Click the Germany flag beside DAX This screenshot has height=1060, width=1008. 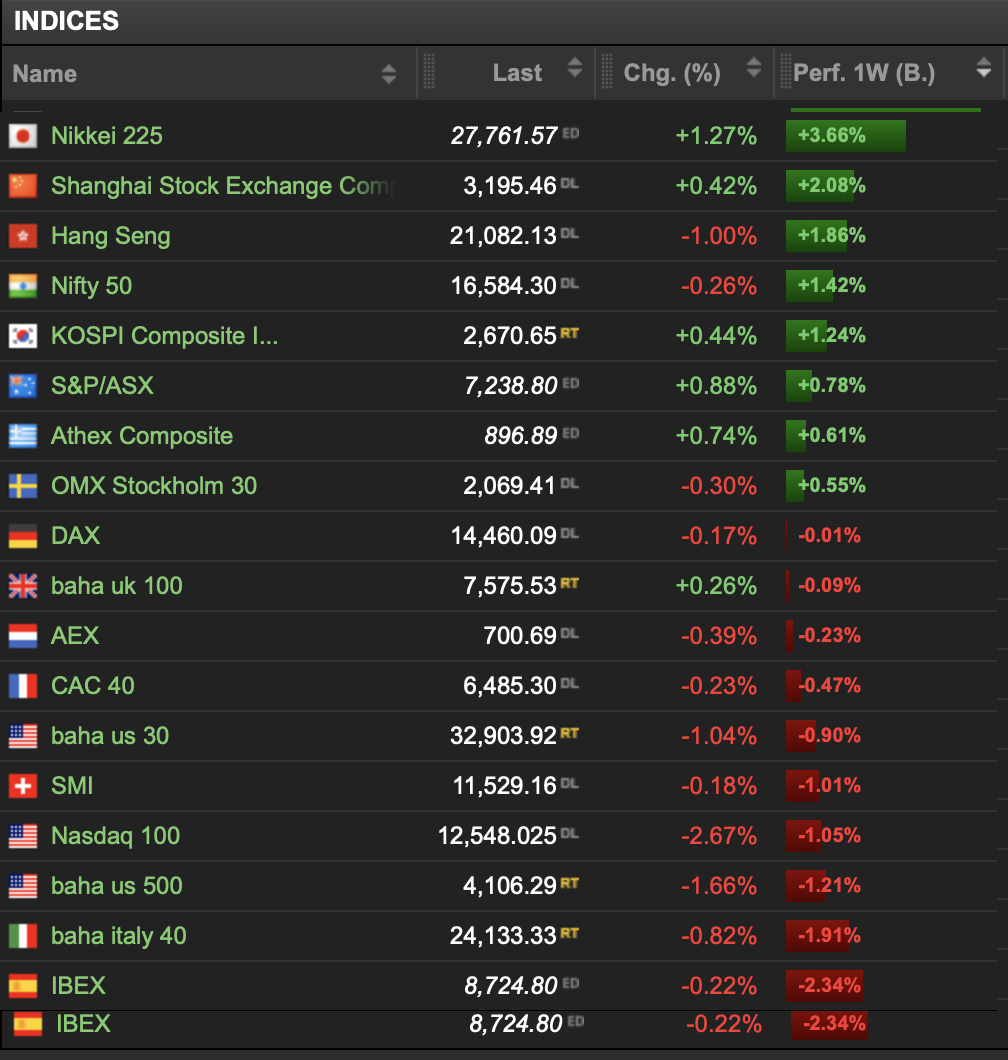23,536
